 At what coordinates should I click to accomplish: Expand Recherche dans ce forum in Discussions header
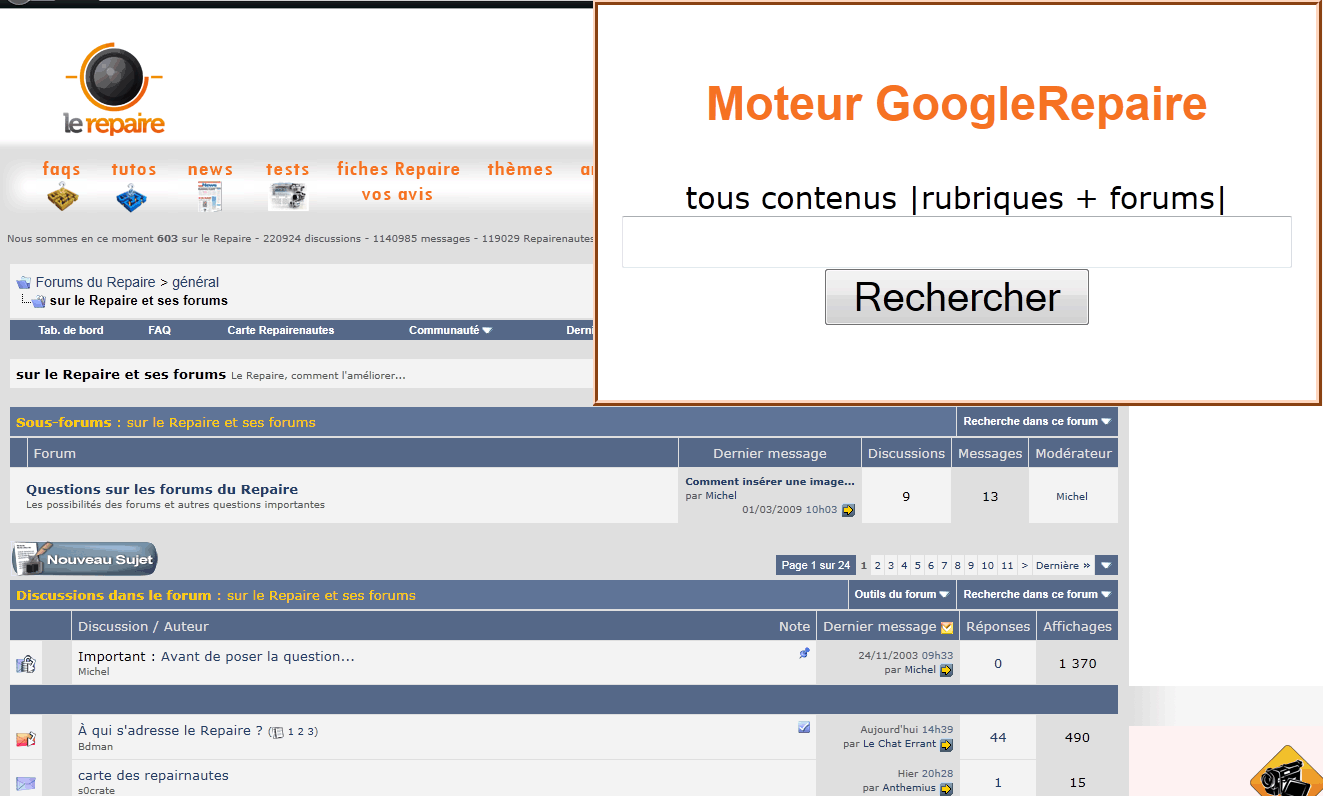pos(1037,594)
